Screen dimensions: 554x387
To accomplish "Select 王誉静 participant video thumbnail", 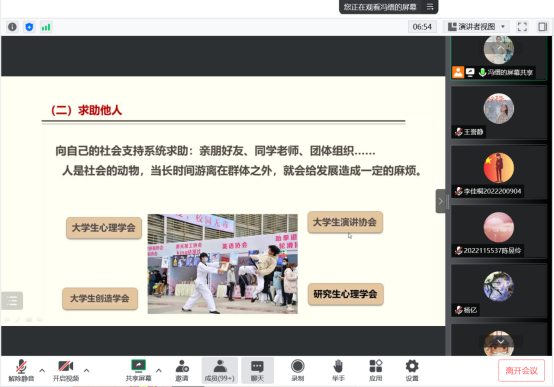I will (499, 112).
